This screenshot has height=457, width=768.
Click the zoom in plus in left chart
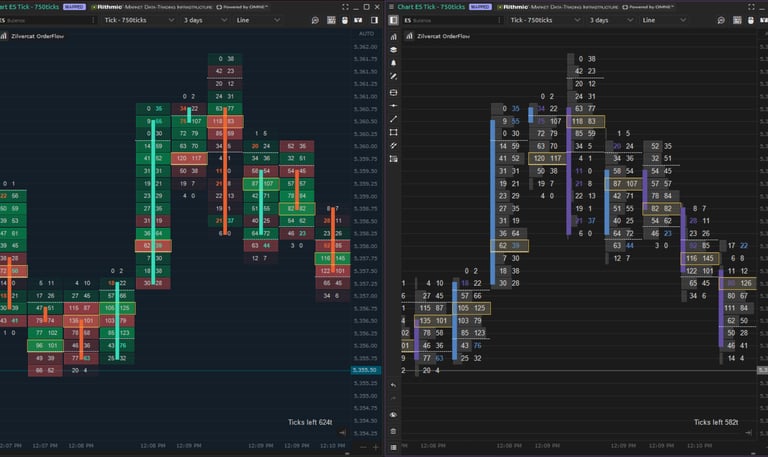[376, 447]
